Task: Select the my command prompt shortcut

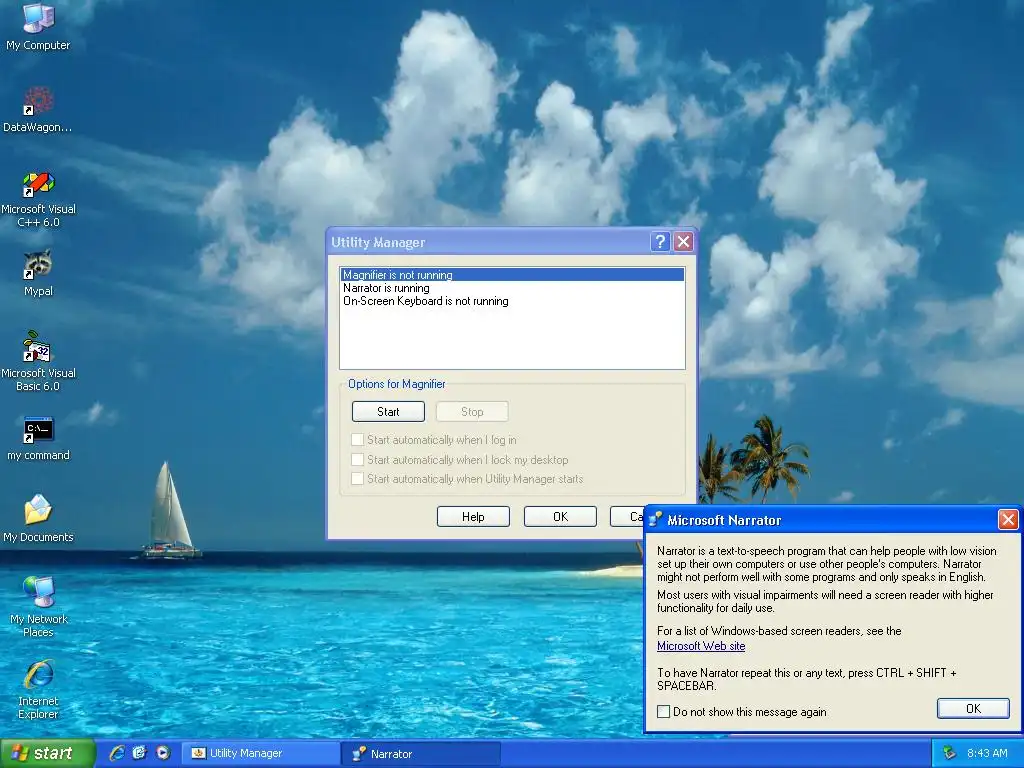Action: point(38,438)
